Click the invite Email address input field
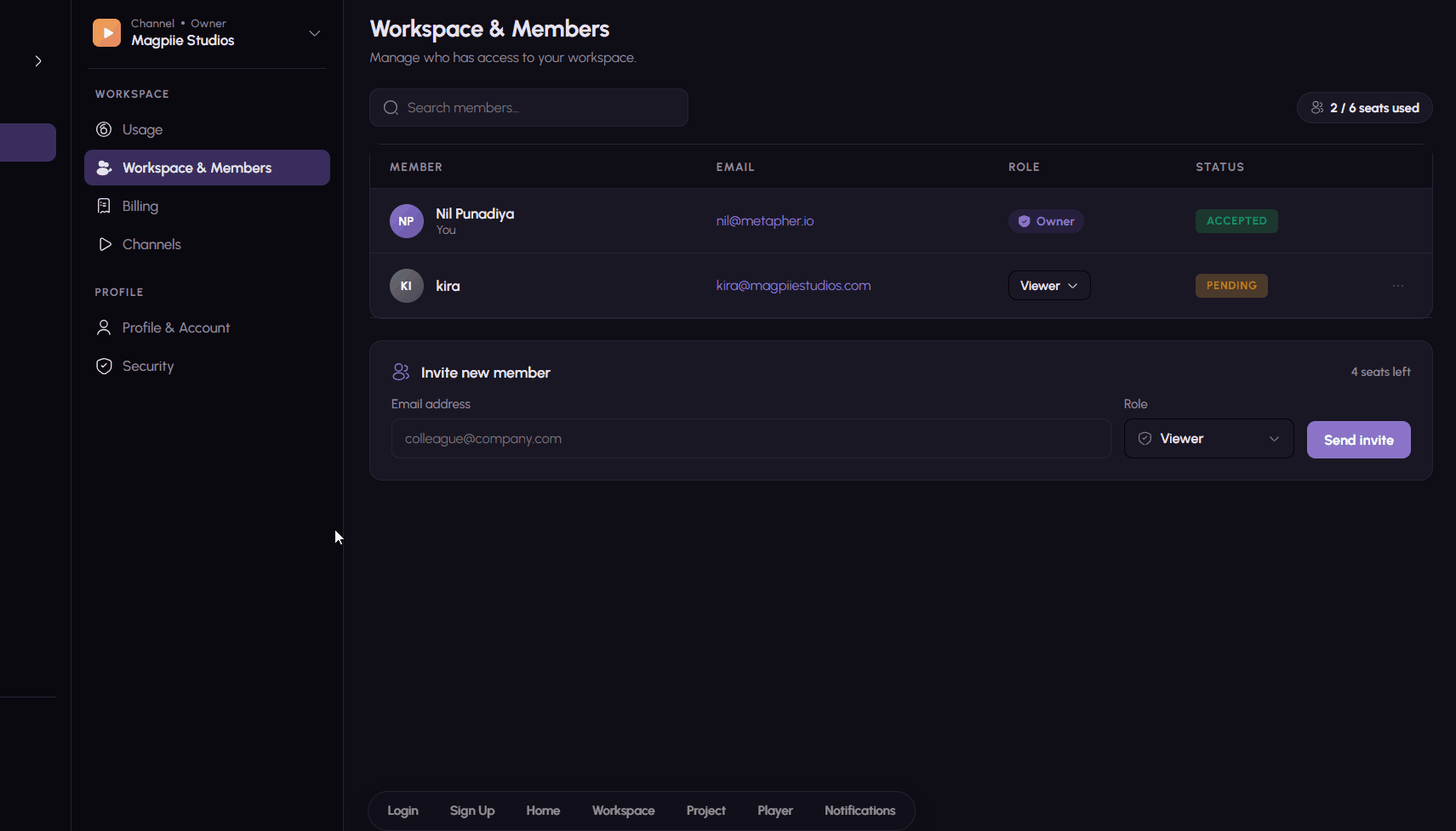 (751, 439)
